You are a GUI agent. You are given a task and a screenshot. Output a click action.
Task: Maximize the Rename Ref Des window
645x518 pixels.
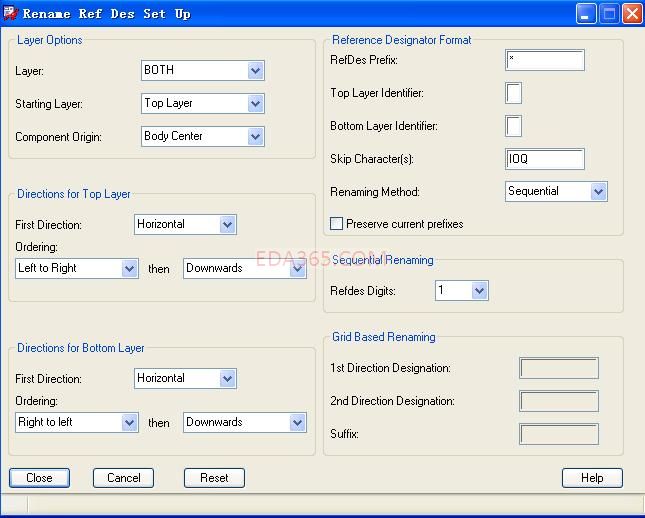coord(609,14)
